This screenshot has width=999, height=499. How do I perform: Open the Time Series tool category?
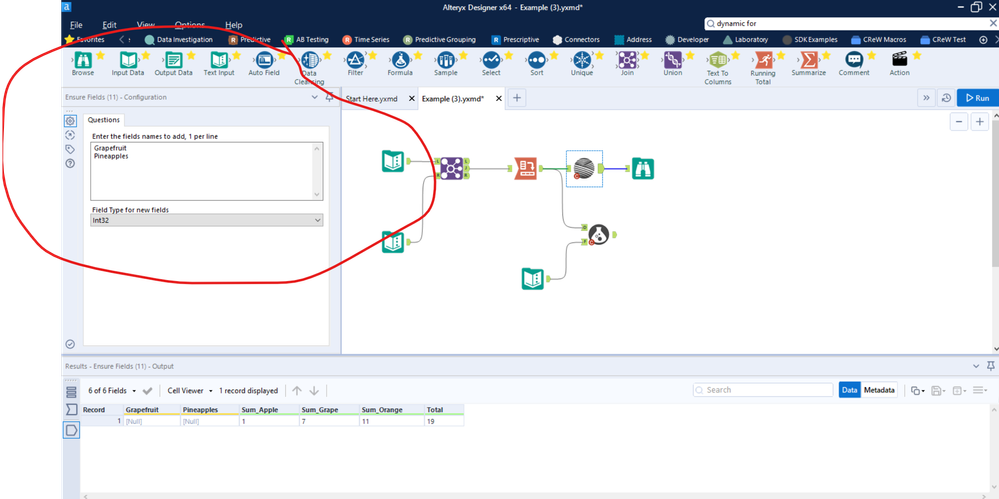tap(366, 40)
